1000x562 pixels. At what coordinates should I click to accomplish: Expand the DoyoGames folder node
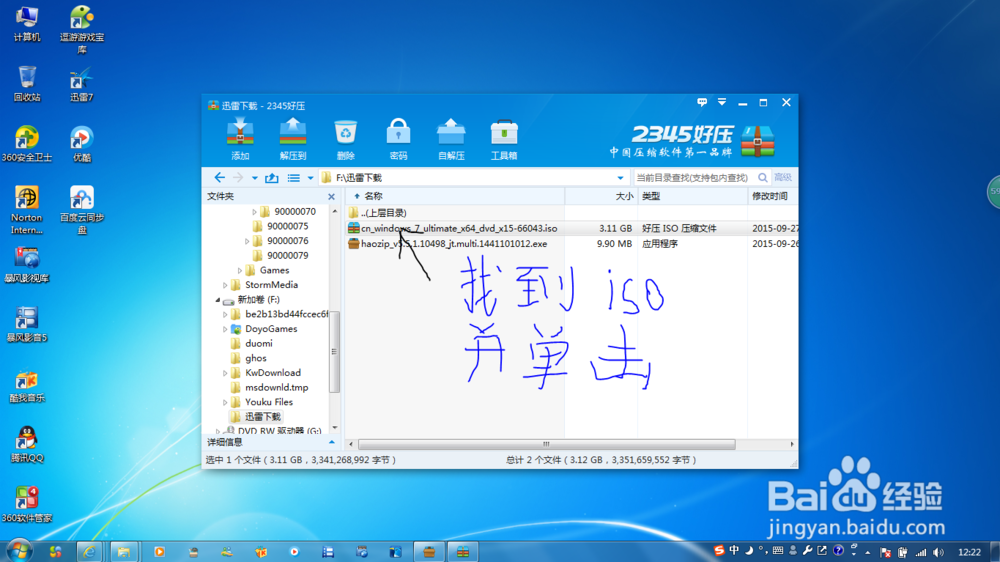click(x=225, y=329)
